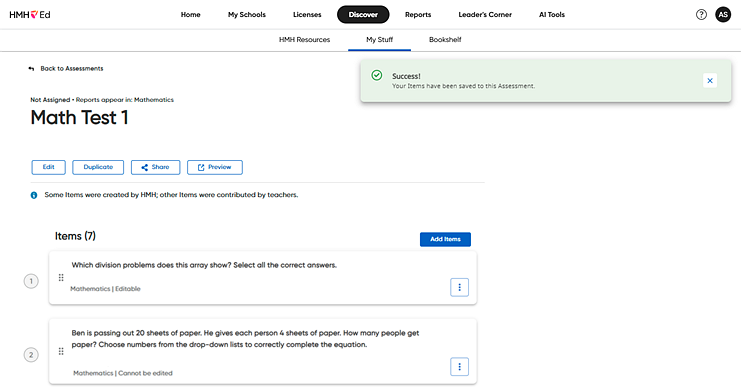Image resolution: width=741 pixels, height=390 pixels.
Task: Click the Add Items button
Action: 445,239
